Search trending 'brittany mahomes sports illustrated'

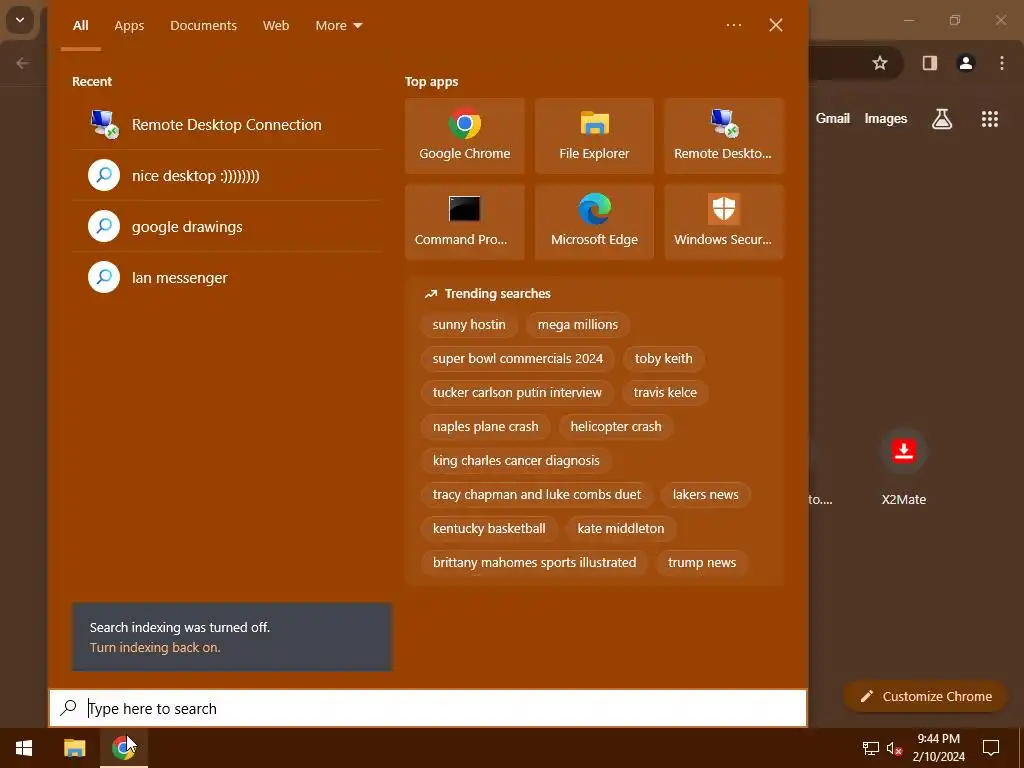click(x=534, y=562)
